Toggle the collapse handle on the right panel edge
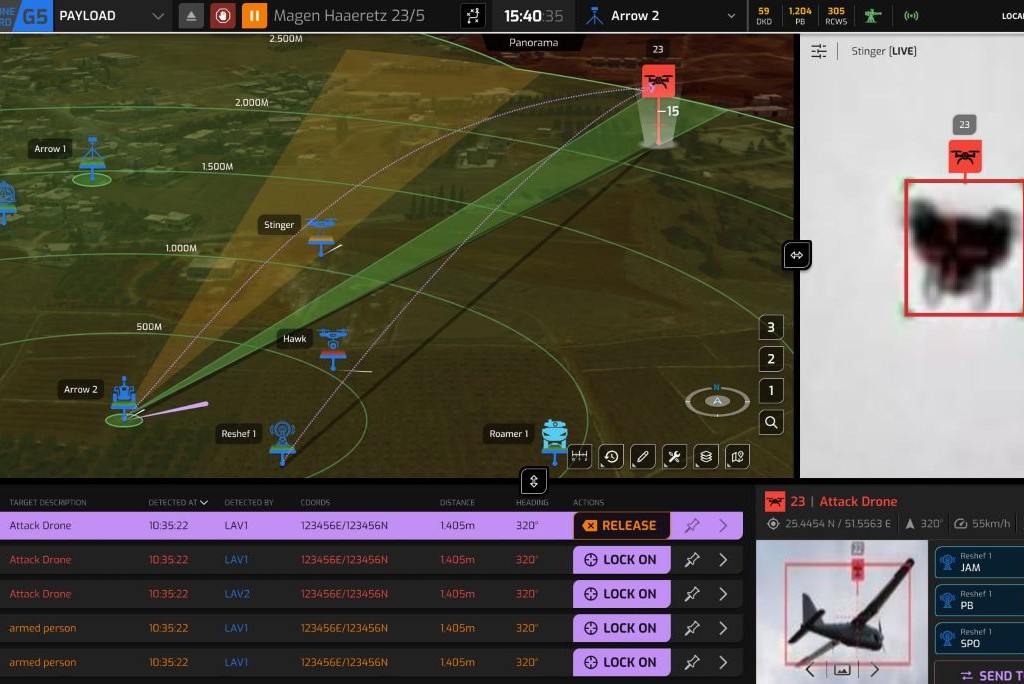This screenshot has height=684, width=1024. (x=796, y=255)
